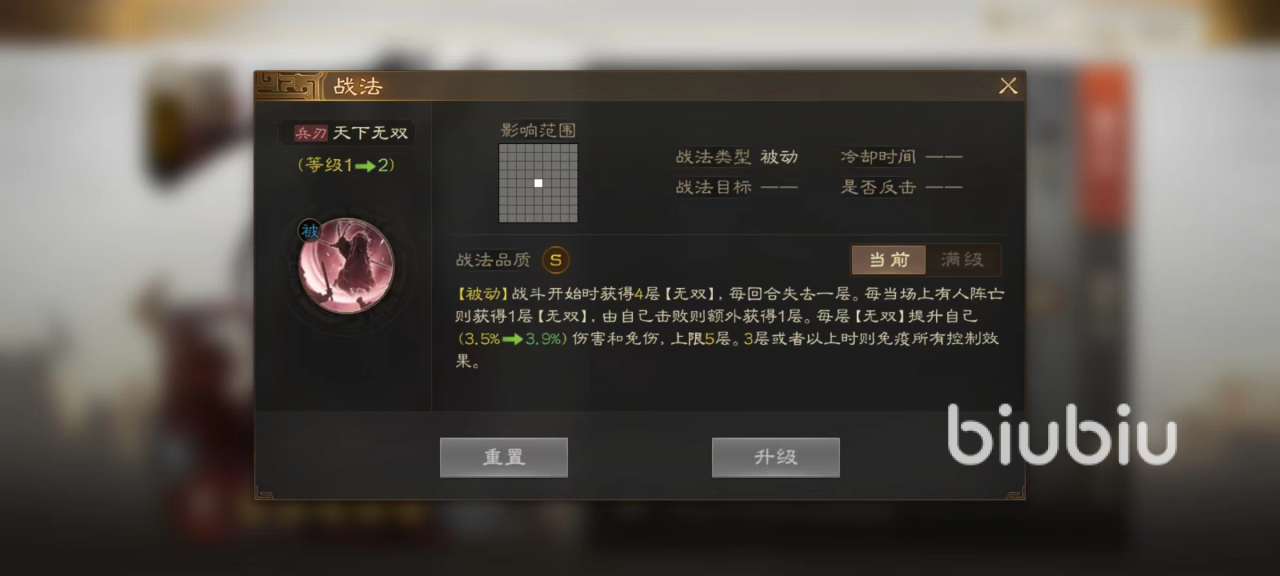Tap the 兵刃 weapon type tag

[x=310, y=133]
